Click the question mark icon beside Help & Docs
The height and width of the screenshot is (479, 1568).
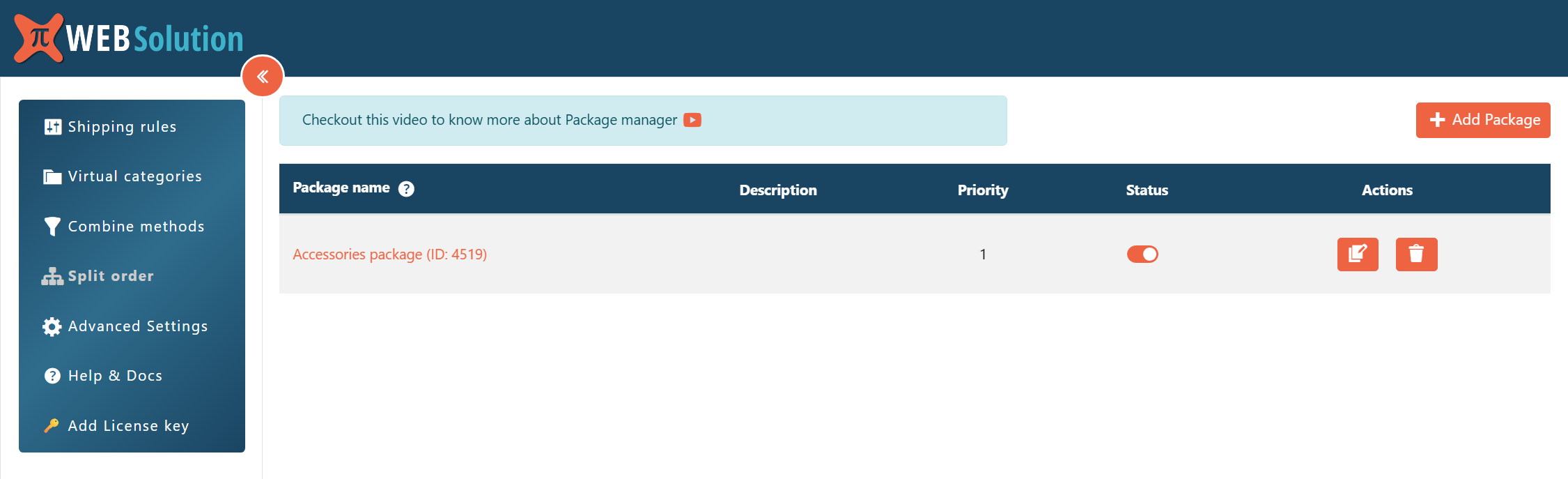point(52,376)
